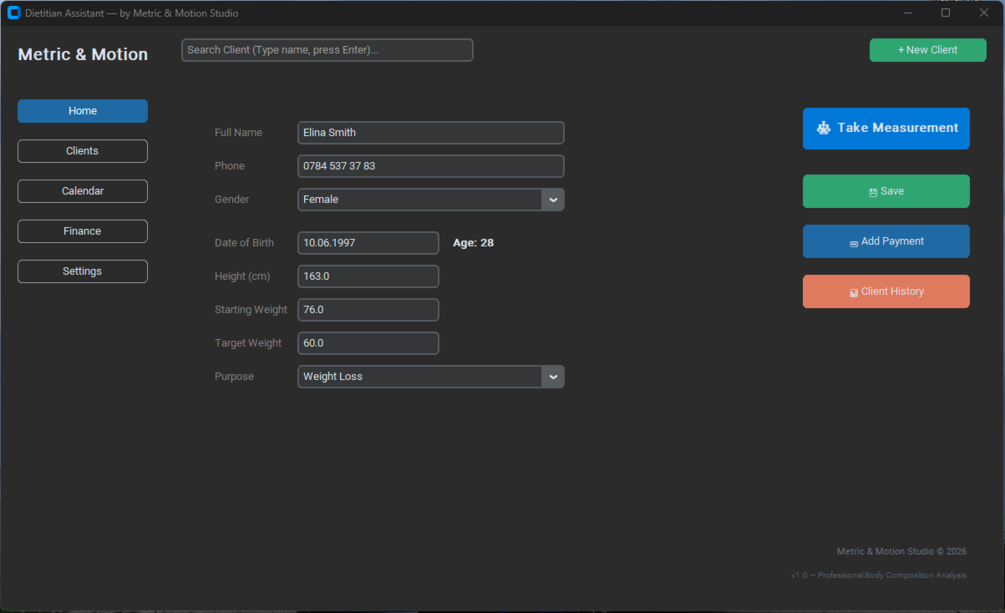
Task: Open the Clients section
Action: click(83, 151)
